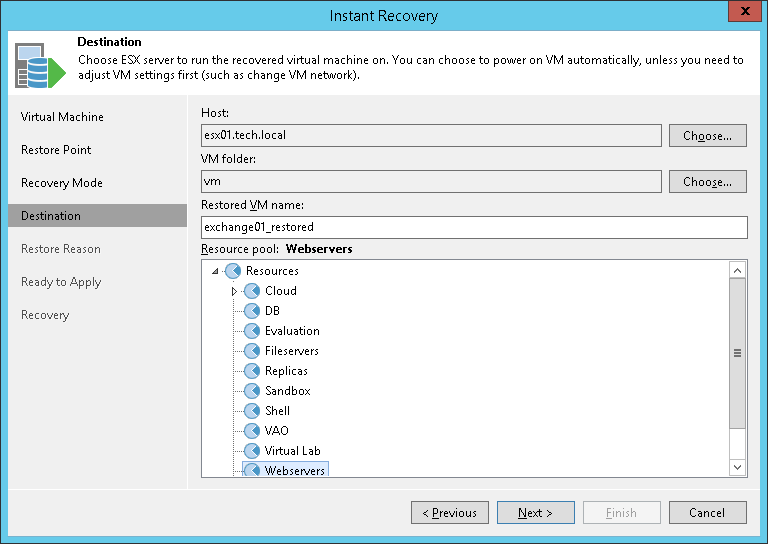Select the Replicas resource pool
This screenshot has height=544, width=768.
tap(286, 371)
